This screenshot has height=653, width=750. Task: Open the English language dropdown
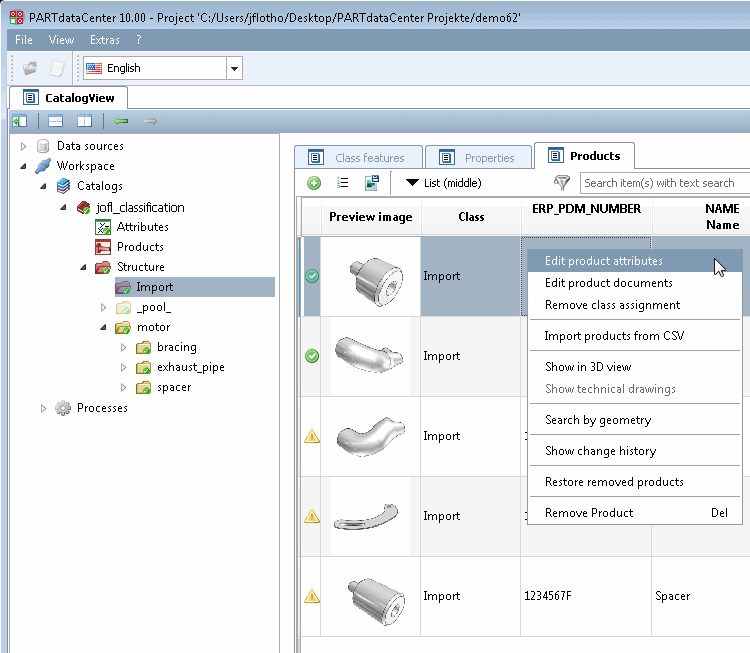pos(234,68)
